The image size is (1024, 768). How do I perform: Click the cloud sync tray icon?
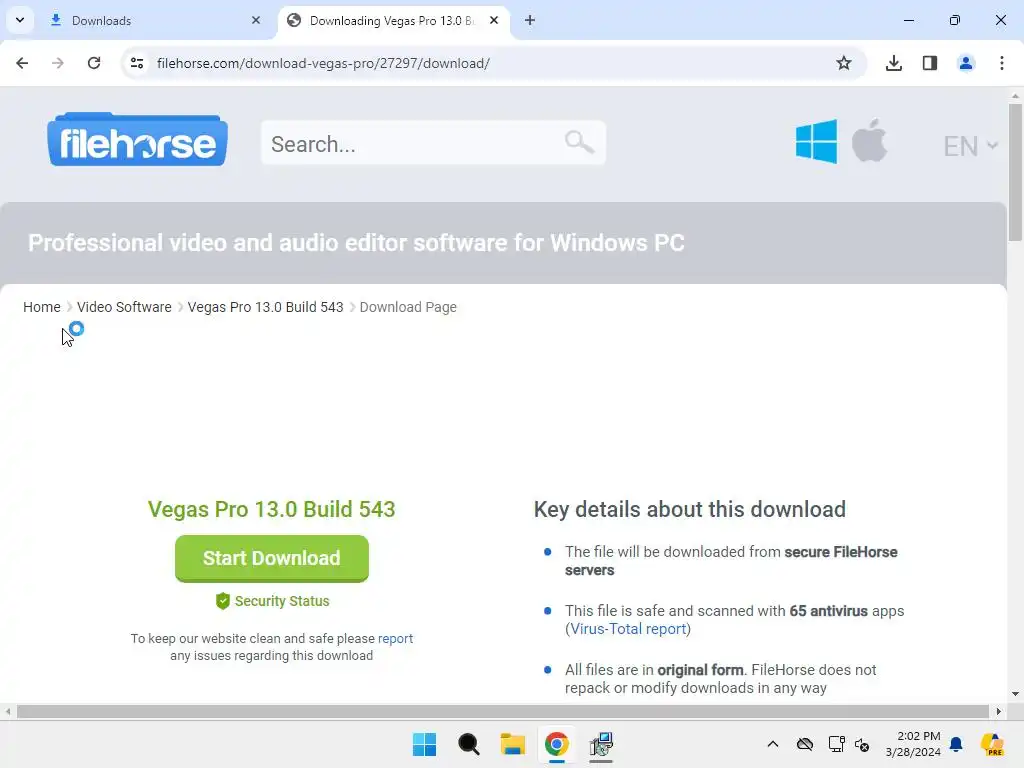(x=805, y=744)
